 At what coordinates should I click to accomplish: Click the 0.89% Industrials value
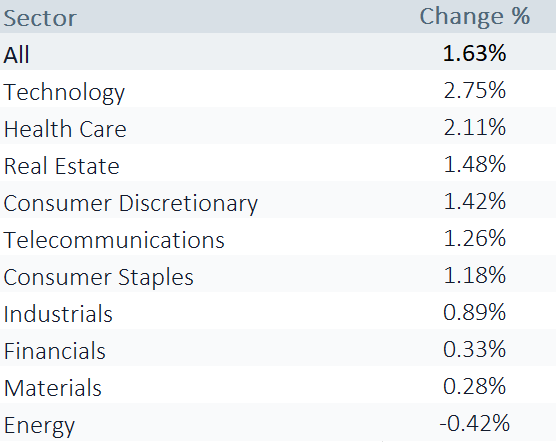(474, 312)
